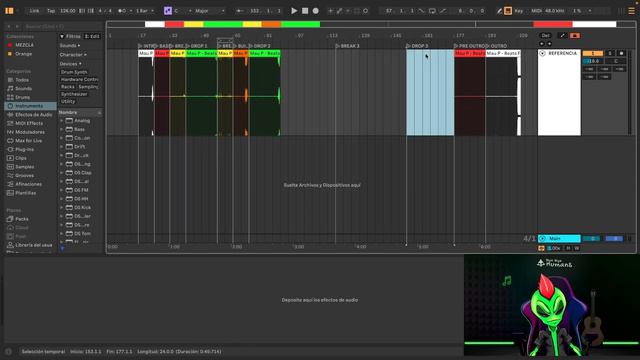Click the Stop button in transport

pos(305,11)
